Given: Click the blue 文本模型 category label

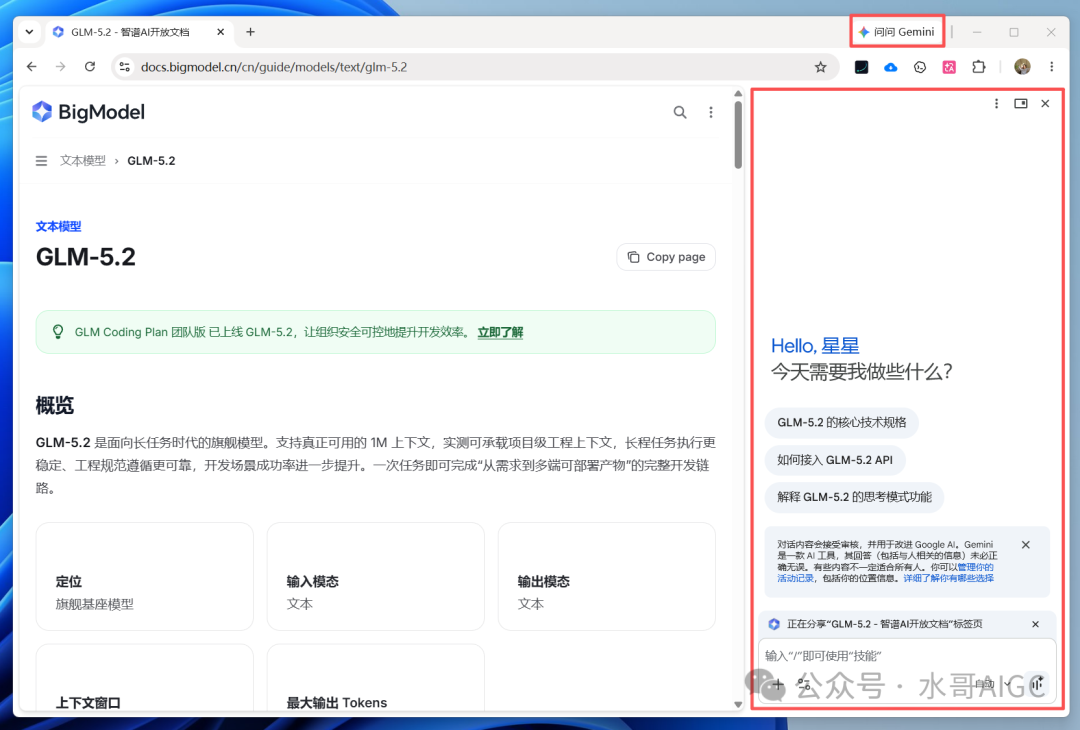Looking at the screenshot, I should coord(59,227).
